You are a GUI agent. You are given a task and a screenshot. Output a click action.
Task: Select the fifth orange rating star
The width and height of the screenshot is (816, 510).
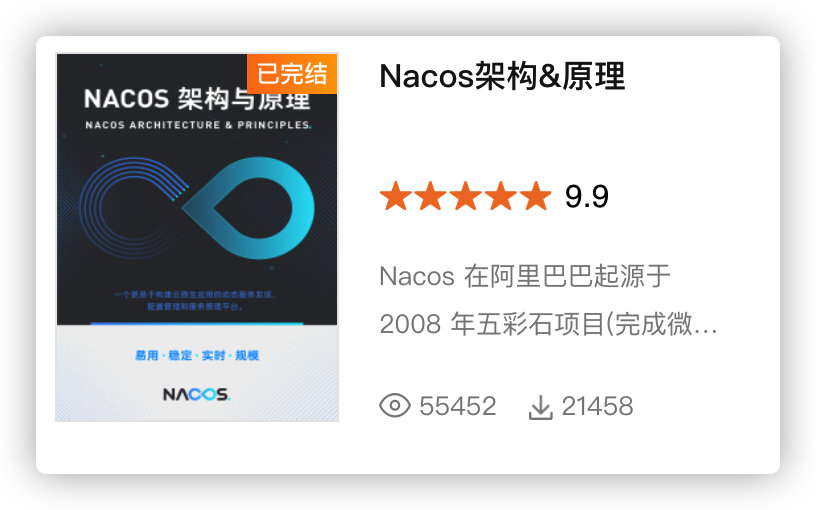point(536,196)
